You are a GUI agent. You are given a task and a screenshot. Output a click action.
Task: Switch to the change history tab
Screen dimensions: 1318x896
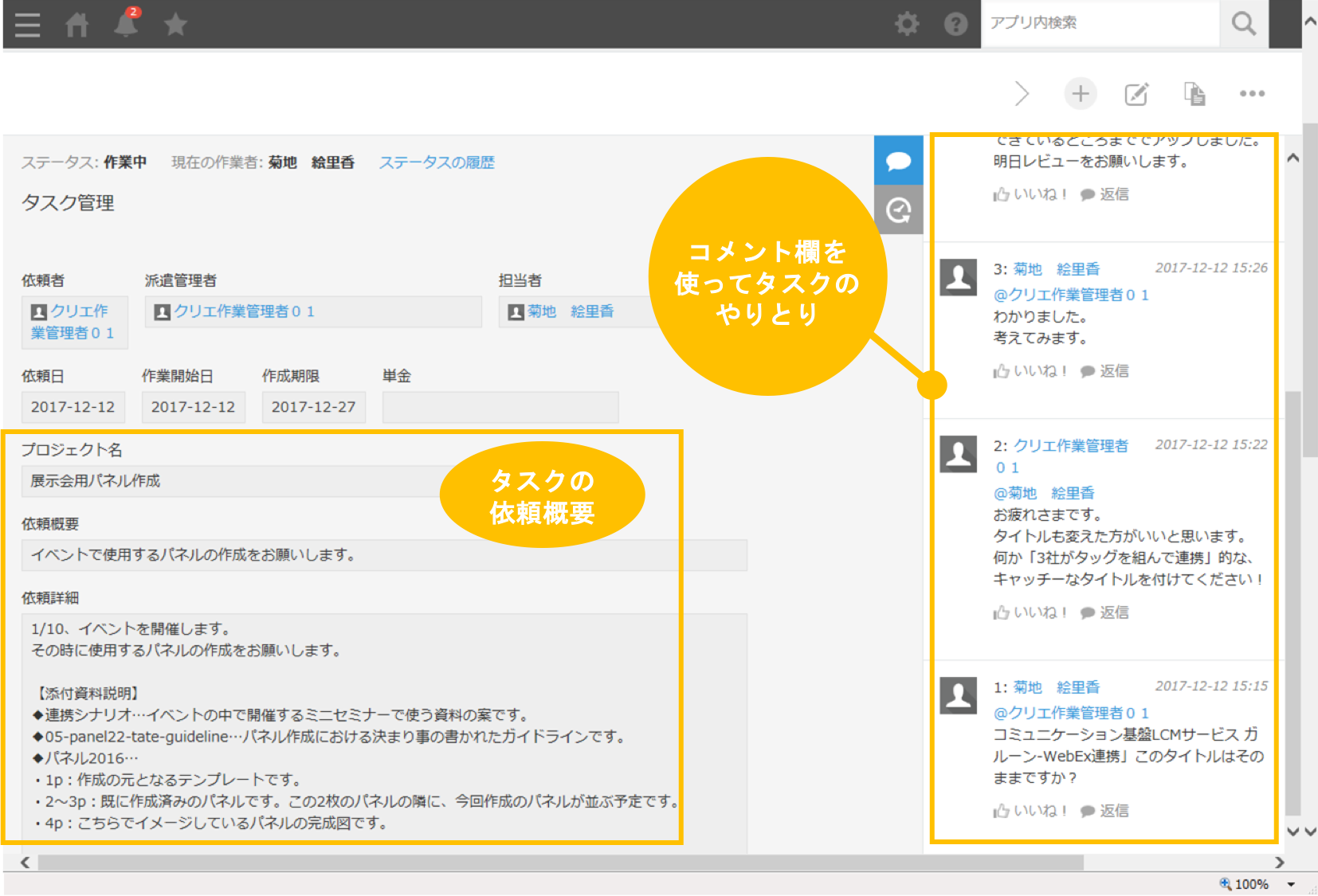pyautogui.click(x=898, y=209)
